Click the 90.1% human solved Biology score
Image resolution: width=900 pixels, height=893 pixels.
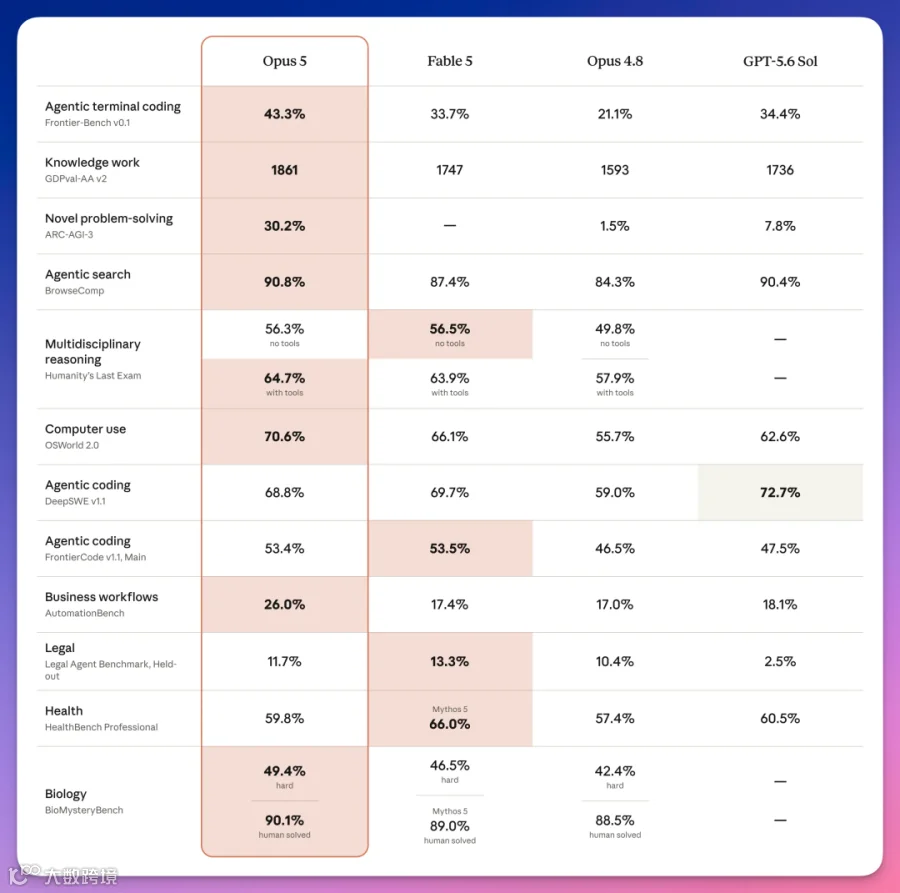tap(285, 826)
